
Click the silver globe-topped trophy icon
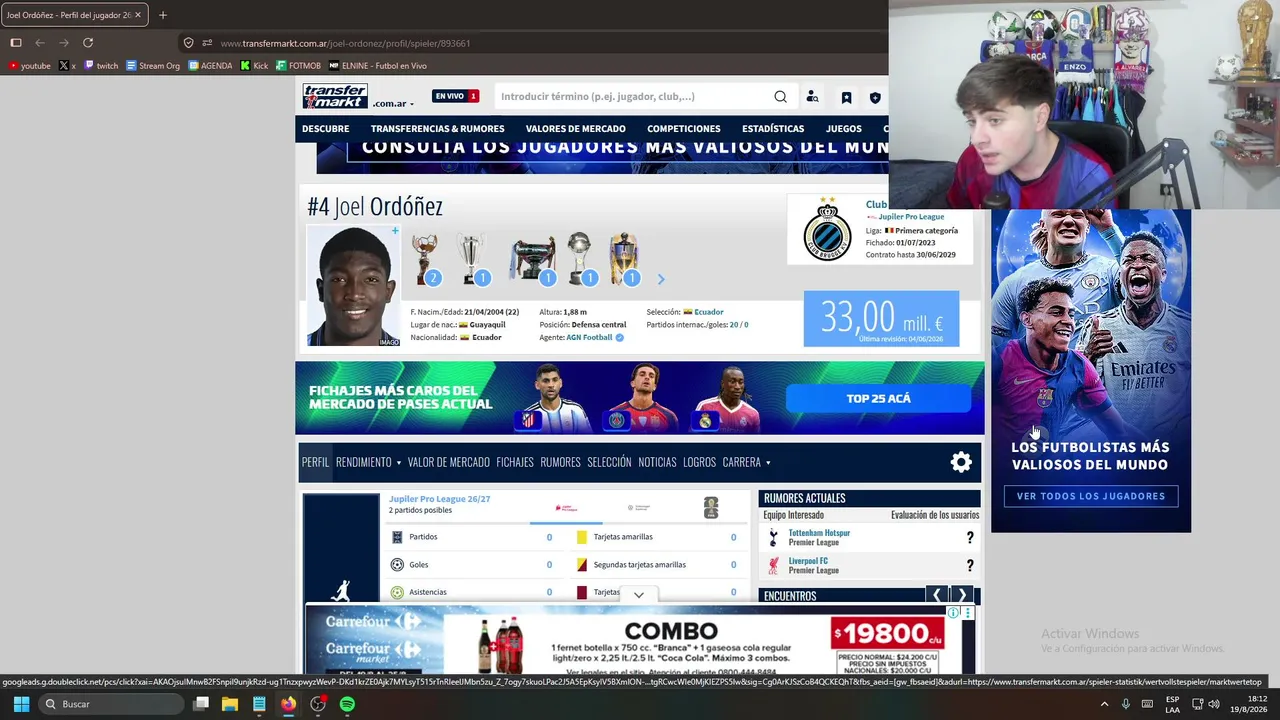pos(581,260)
